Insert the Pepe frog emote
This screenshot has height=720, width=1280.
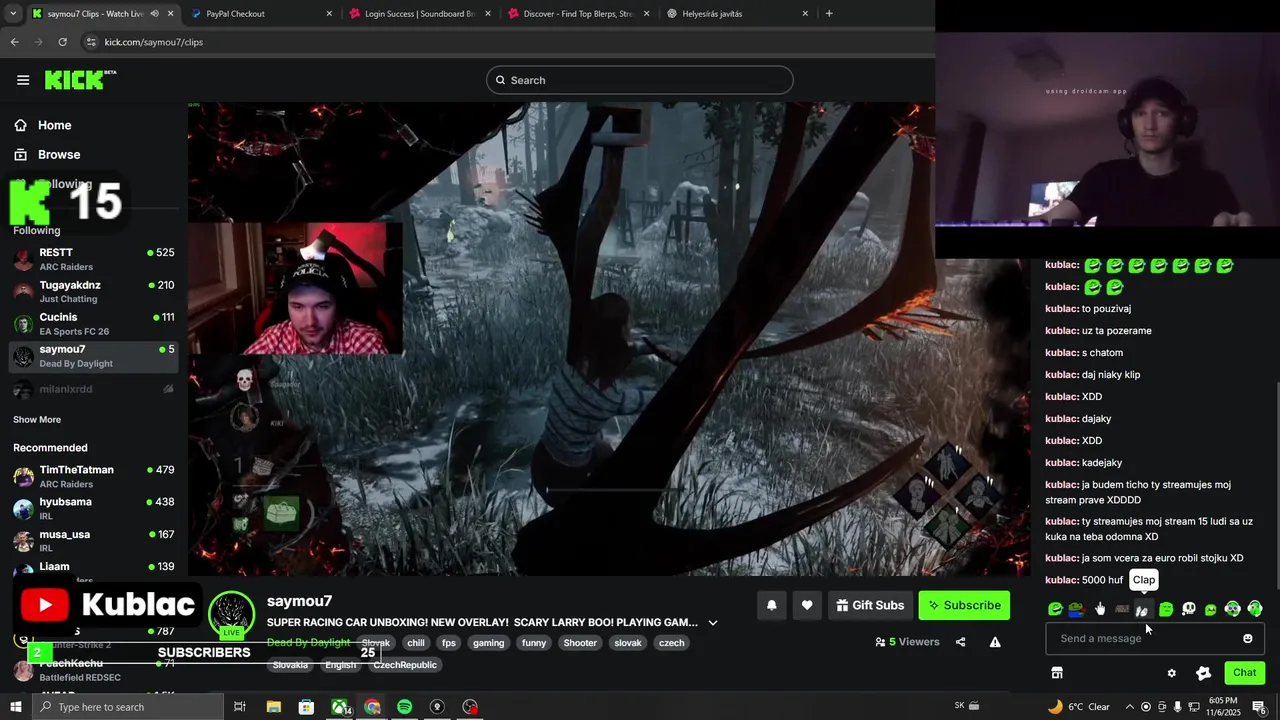click(1076, 609)
